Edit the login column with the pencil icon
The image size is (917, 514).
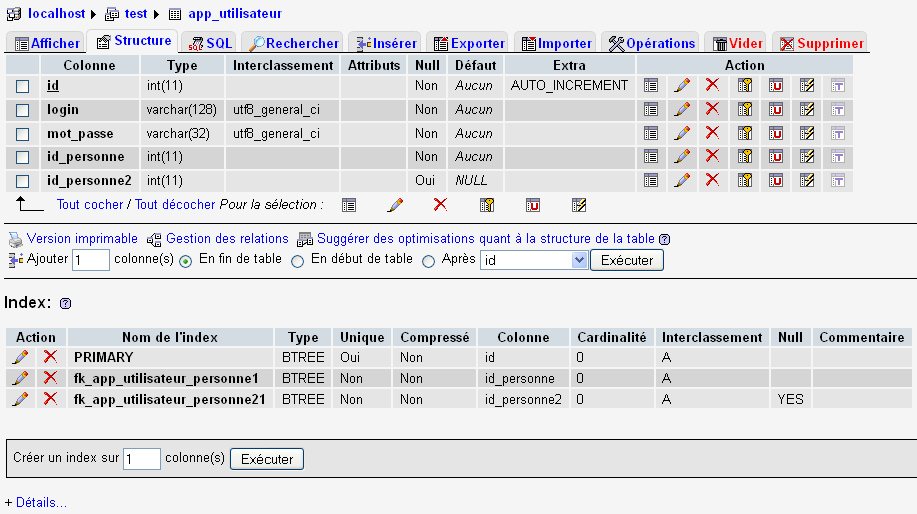tap(681, 109)
